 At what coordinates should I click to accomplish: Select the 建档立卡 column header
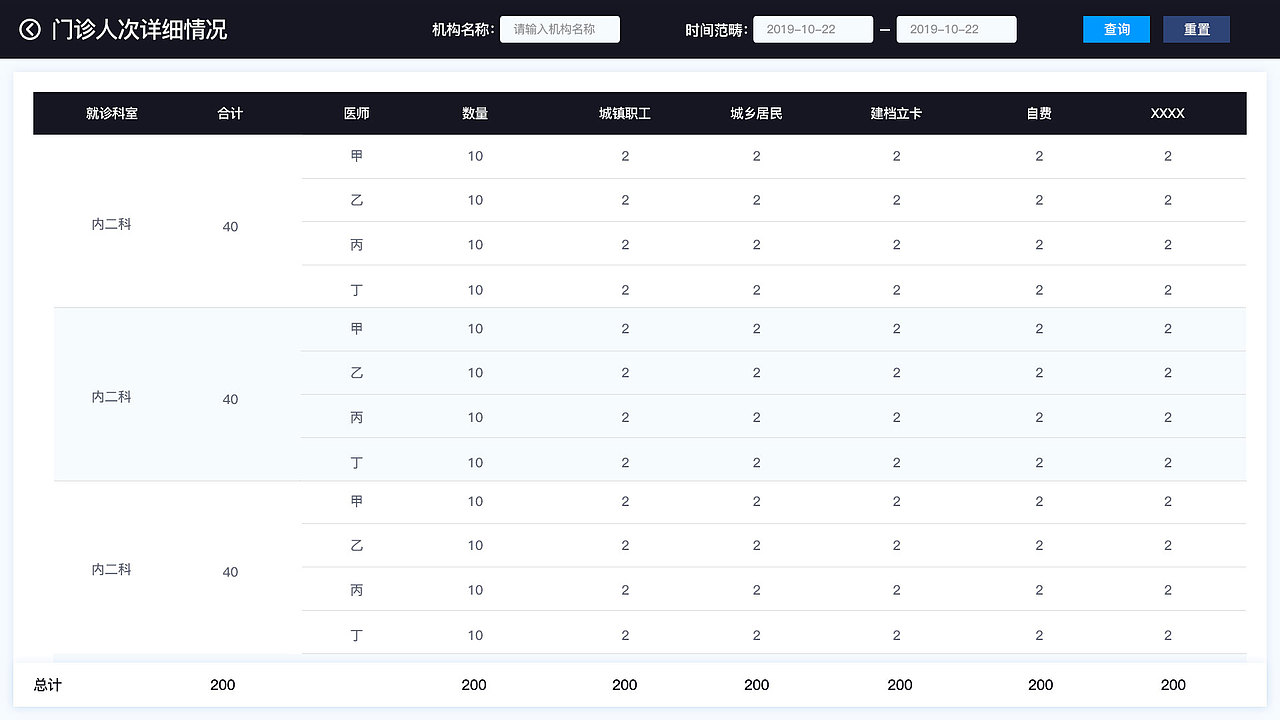coord(896,114)
